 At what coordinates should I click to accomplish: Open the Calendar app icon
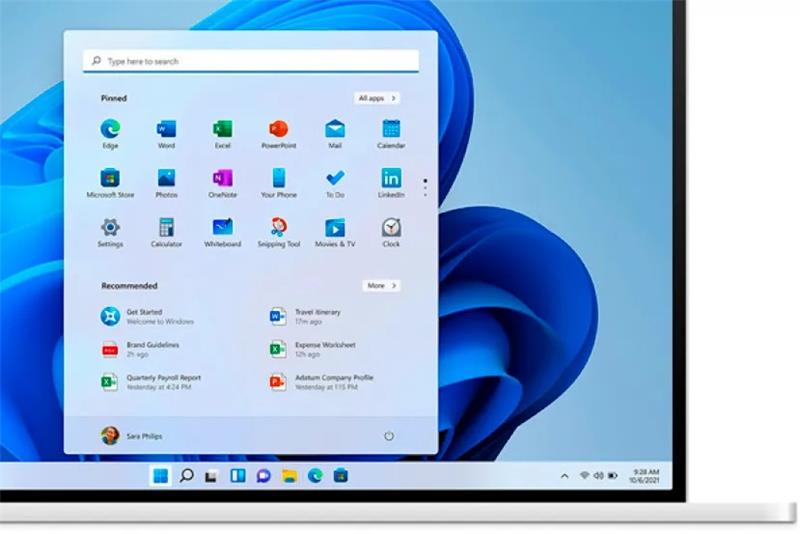[x=391, y=134]
